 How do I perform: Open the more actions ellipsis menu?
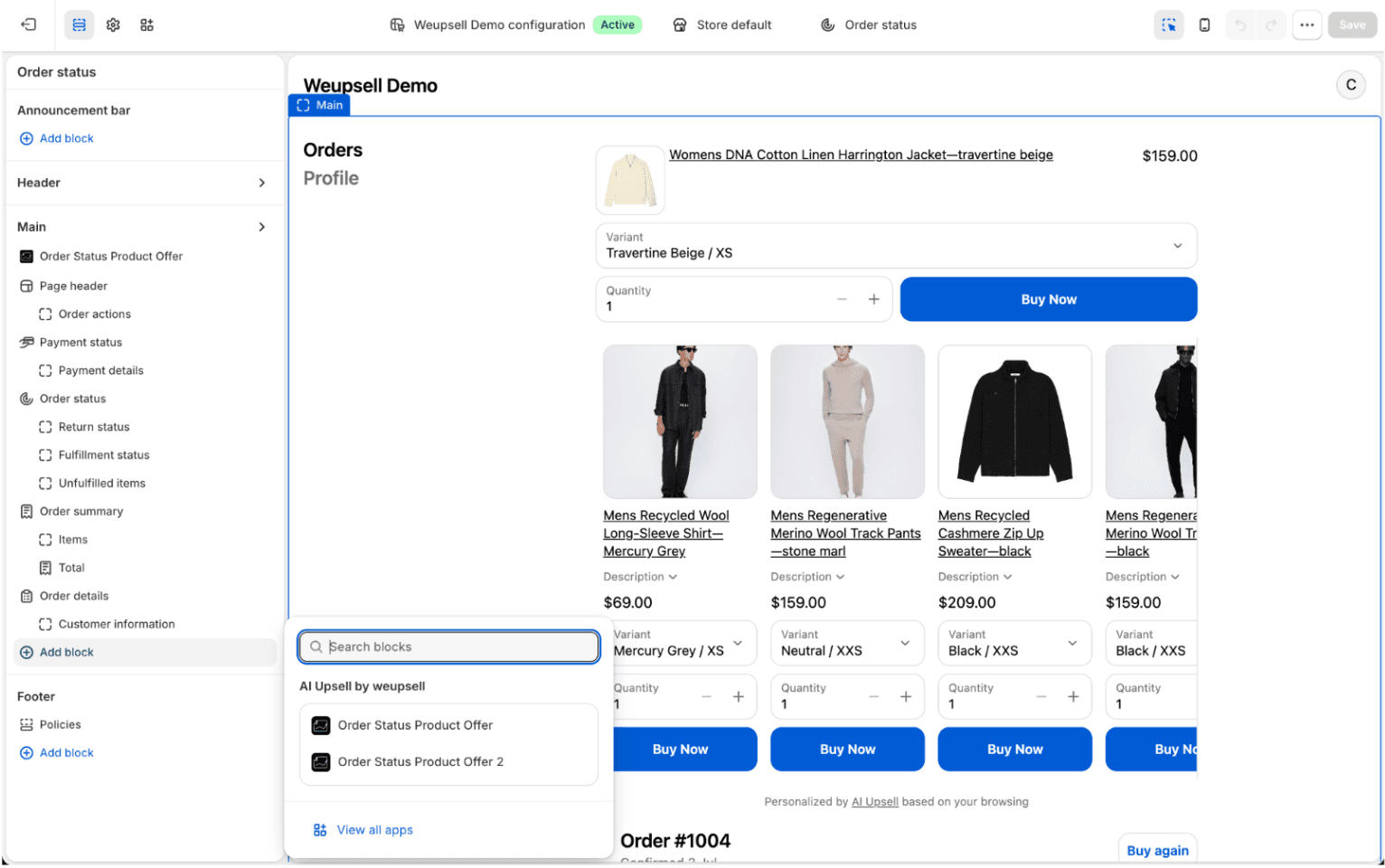click(x=1307, y=25)
